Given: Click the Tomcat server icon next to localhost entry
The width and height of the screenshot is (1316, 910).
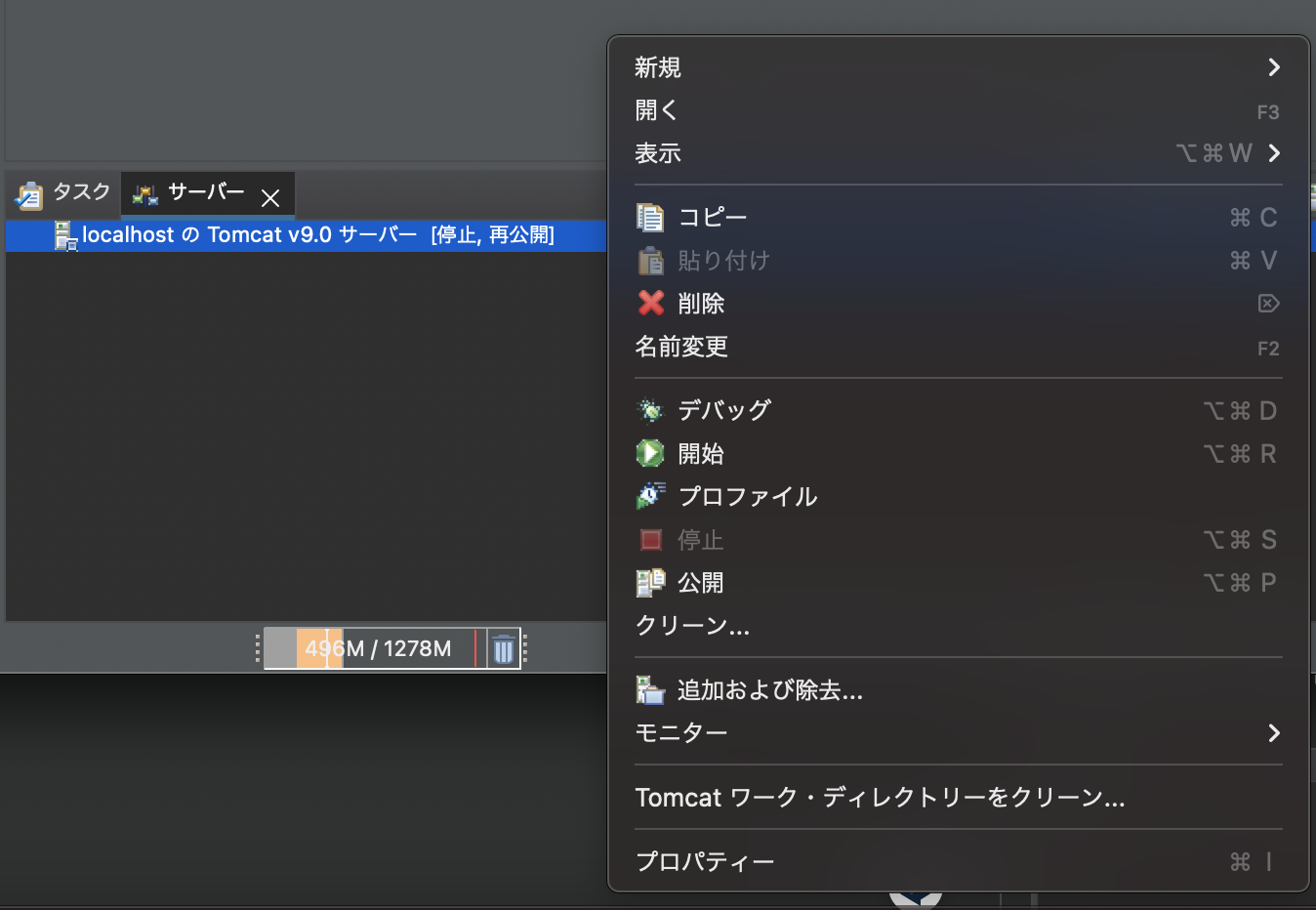Looking at the screenshot, I should click(66, 235).
